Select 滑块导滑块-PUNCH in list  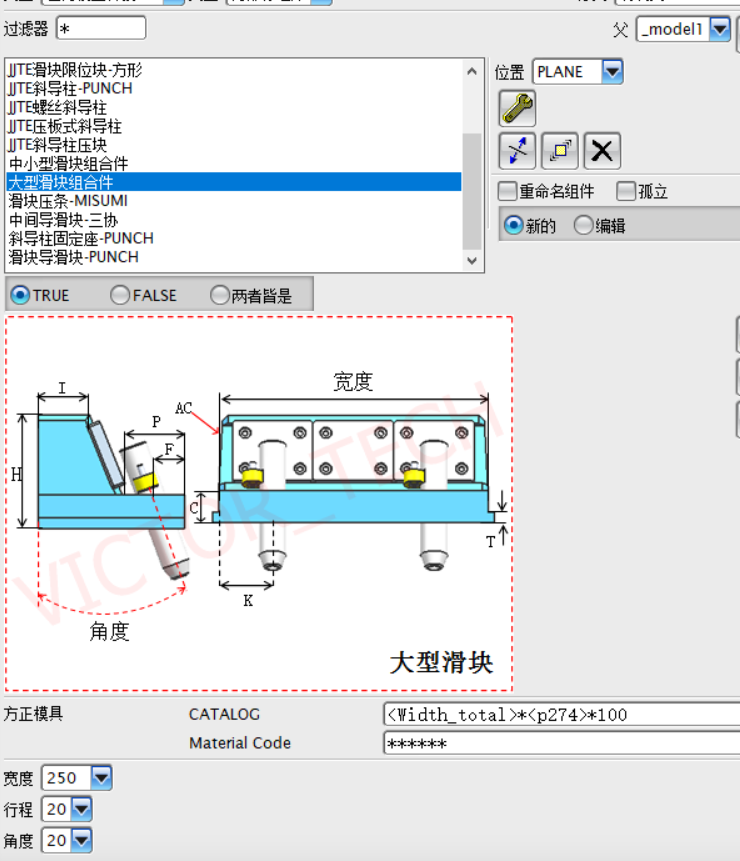(x=234, y=257)
